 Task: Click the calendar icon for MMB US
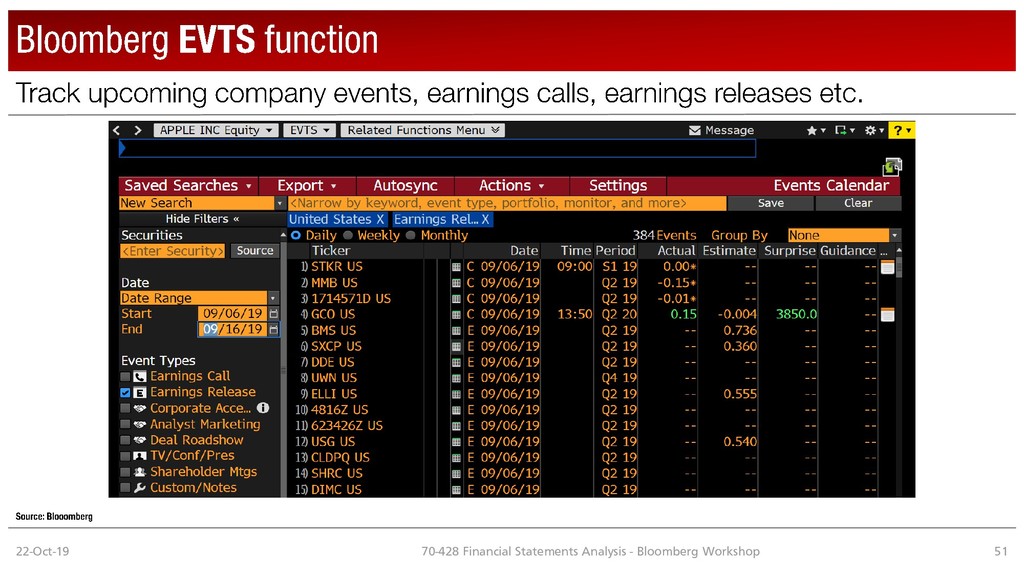pos(456,283)
